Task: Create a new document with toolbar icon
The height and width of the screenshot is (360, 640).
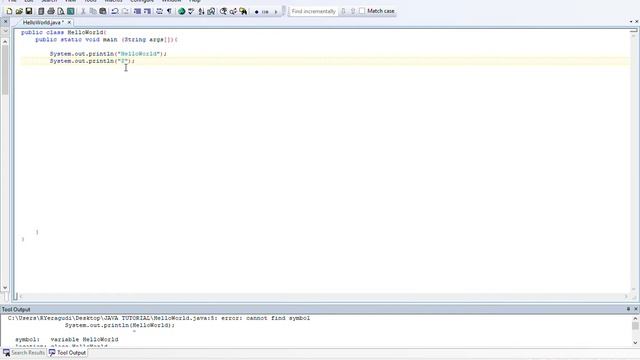Action: click(9, 11)
